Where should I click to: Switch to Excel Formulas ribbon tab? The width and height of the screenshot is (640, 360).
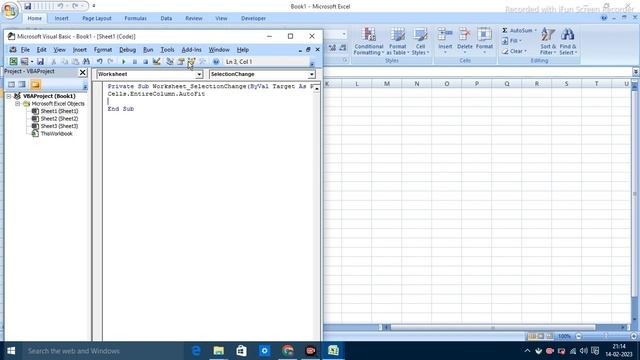coord(136,18)
